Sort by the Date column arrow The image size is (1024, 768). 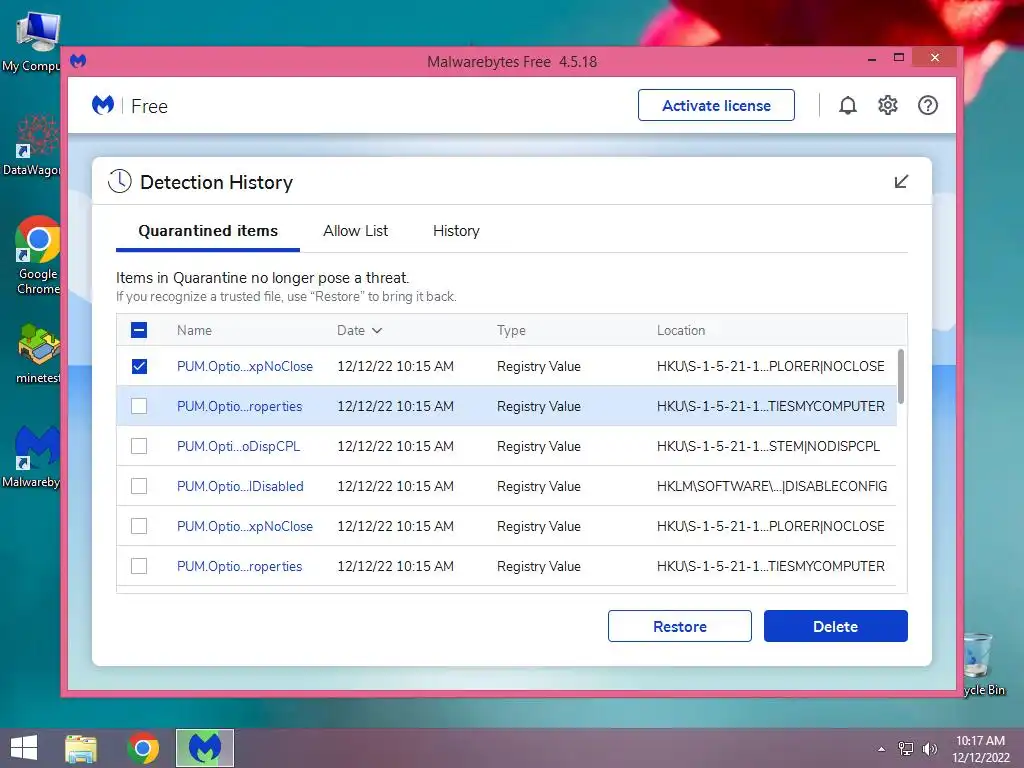click(377, 330)
